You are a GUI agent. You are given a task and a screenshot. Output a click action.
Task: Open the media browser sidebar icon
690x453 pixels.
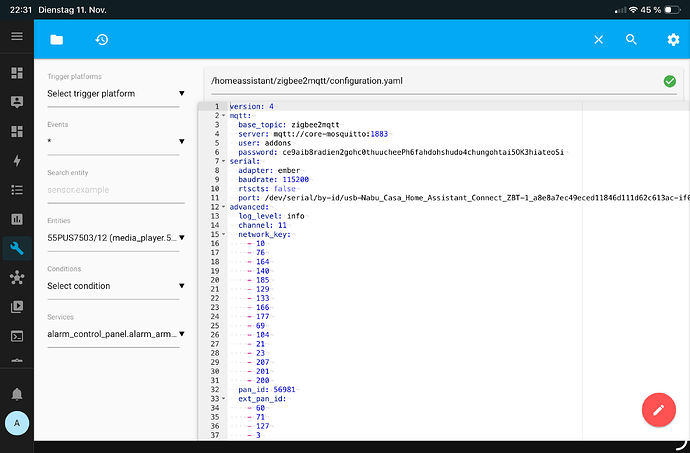pos(17,307)
